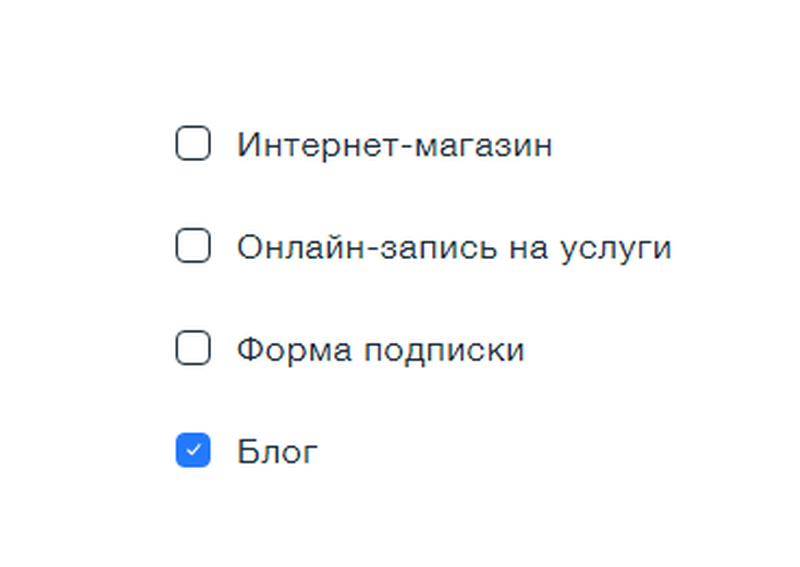This screenshot has width=800, height=567.
Task: Deselect the blue checked box for Блог
Action: (x=193, y=451)
